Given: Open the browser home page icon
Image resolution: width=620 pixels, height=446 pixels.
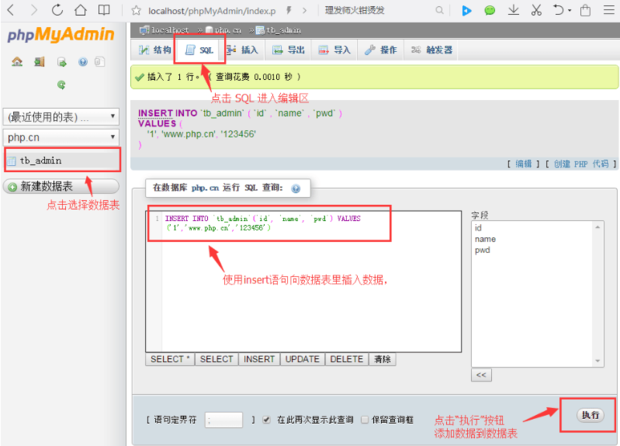Looking at the screenshot, I should [x=81, y=10].
